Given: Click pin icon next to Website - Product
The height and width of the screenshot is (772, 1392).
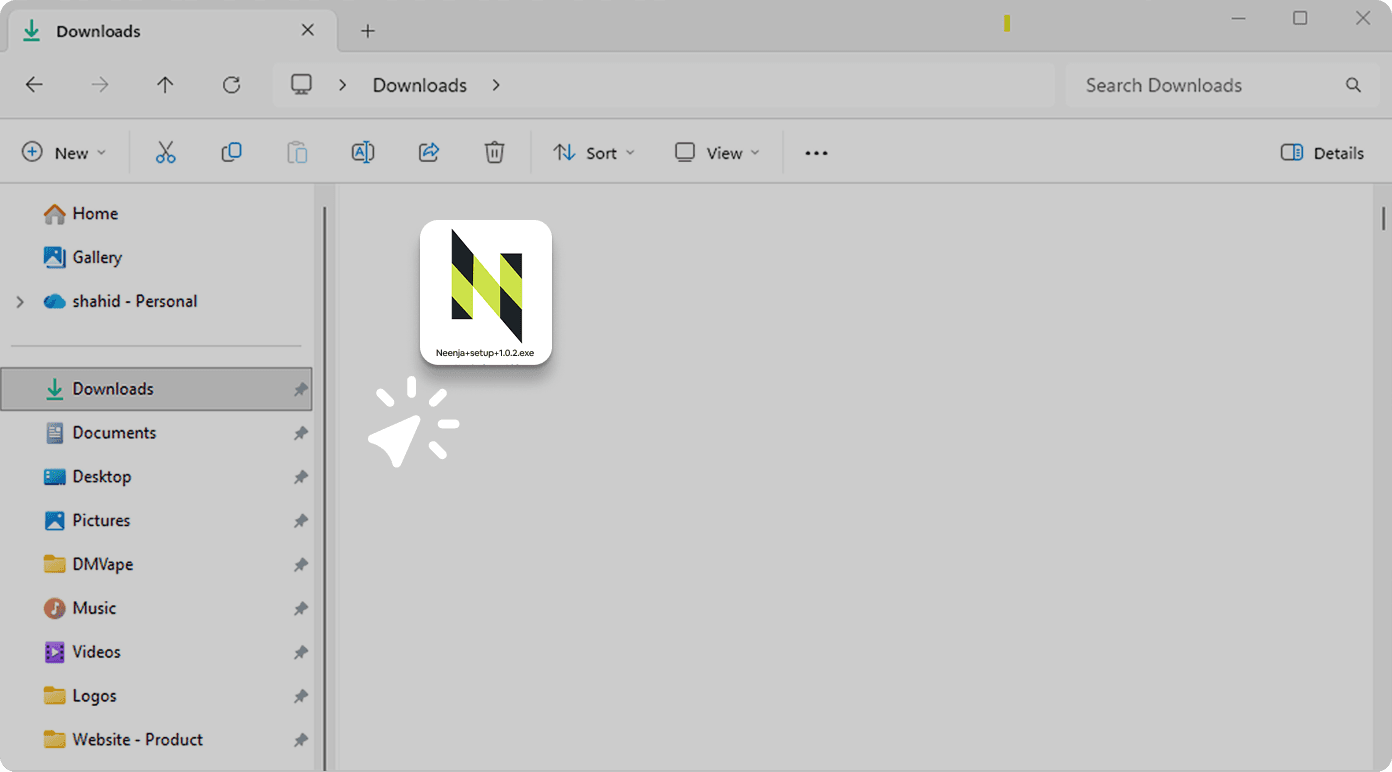Looking at the screenshot, I should pyautogui.click(x=300, y=740).
